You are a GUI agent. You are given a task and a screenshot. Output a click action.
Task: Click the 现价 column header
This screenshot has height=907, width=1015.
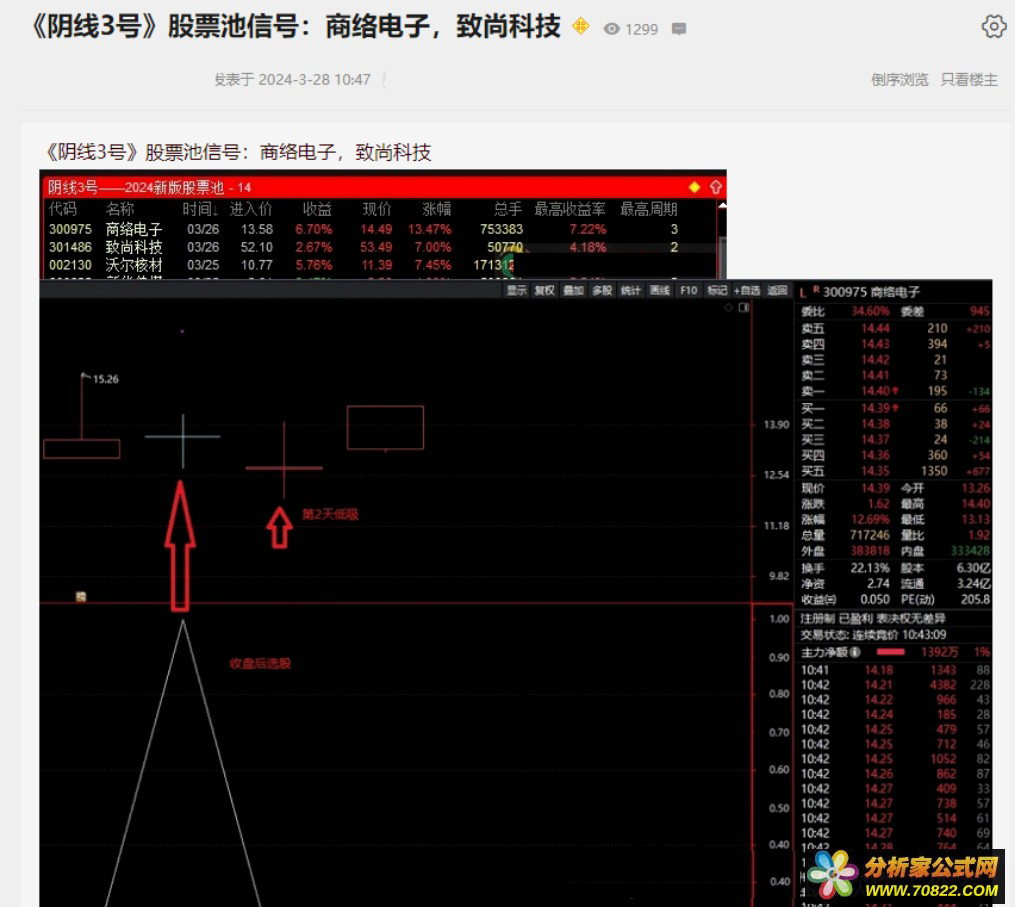[377, 209]
